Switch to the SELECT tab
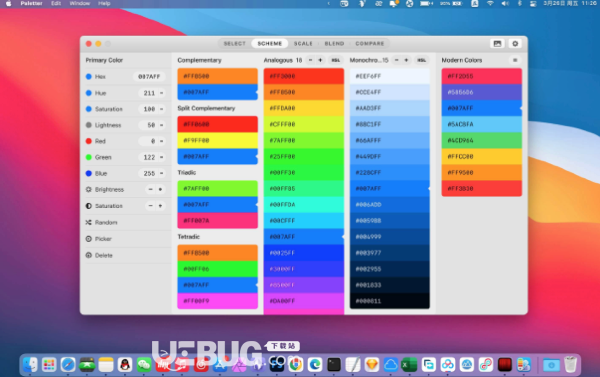This screenshot has width=600, height=377. click(235, 44)
